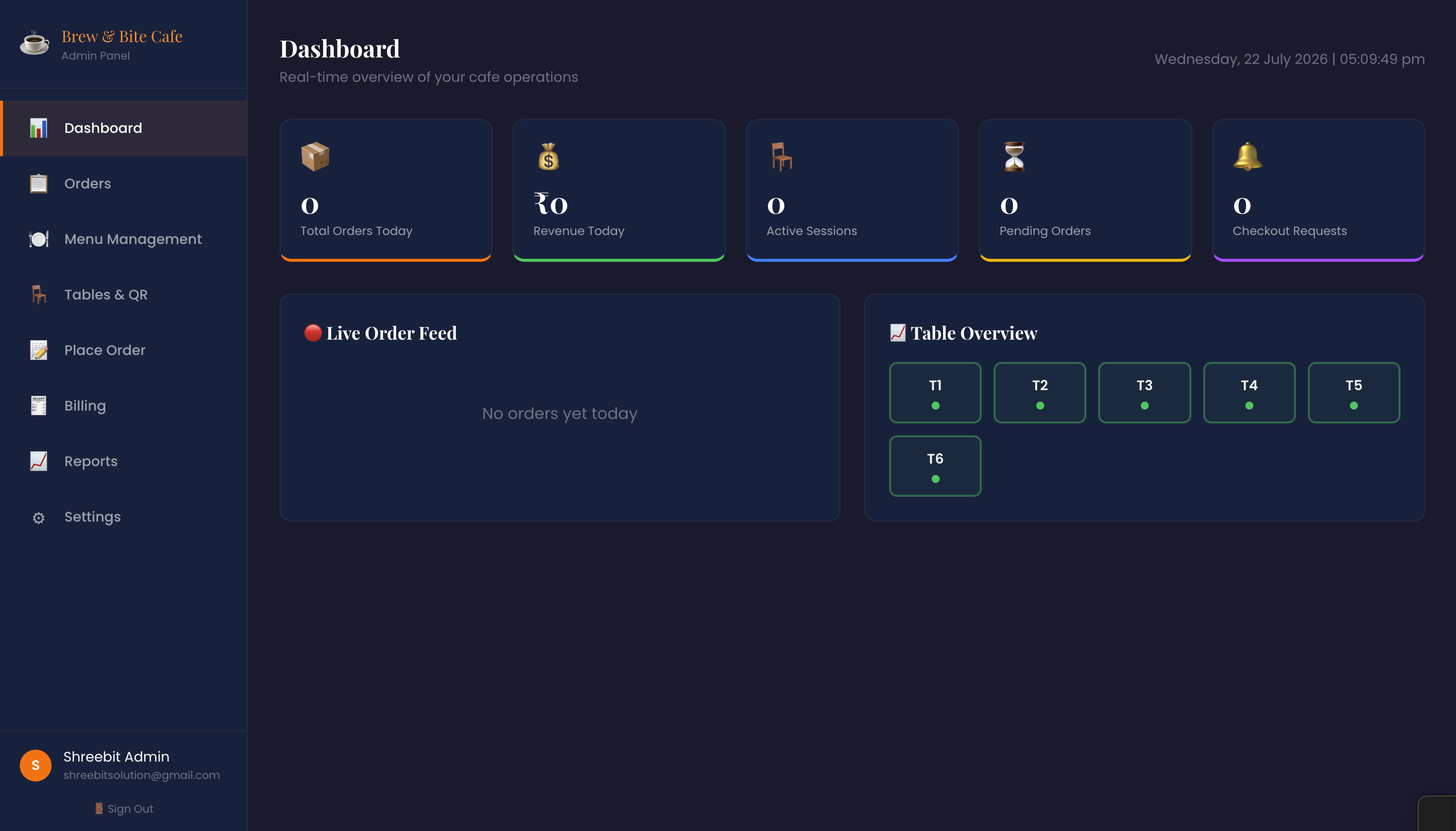Click the Revenue Today label

579,231
